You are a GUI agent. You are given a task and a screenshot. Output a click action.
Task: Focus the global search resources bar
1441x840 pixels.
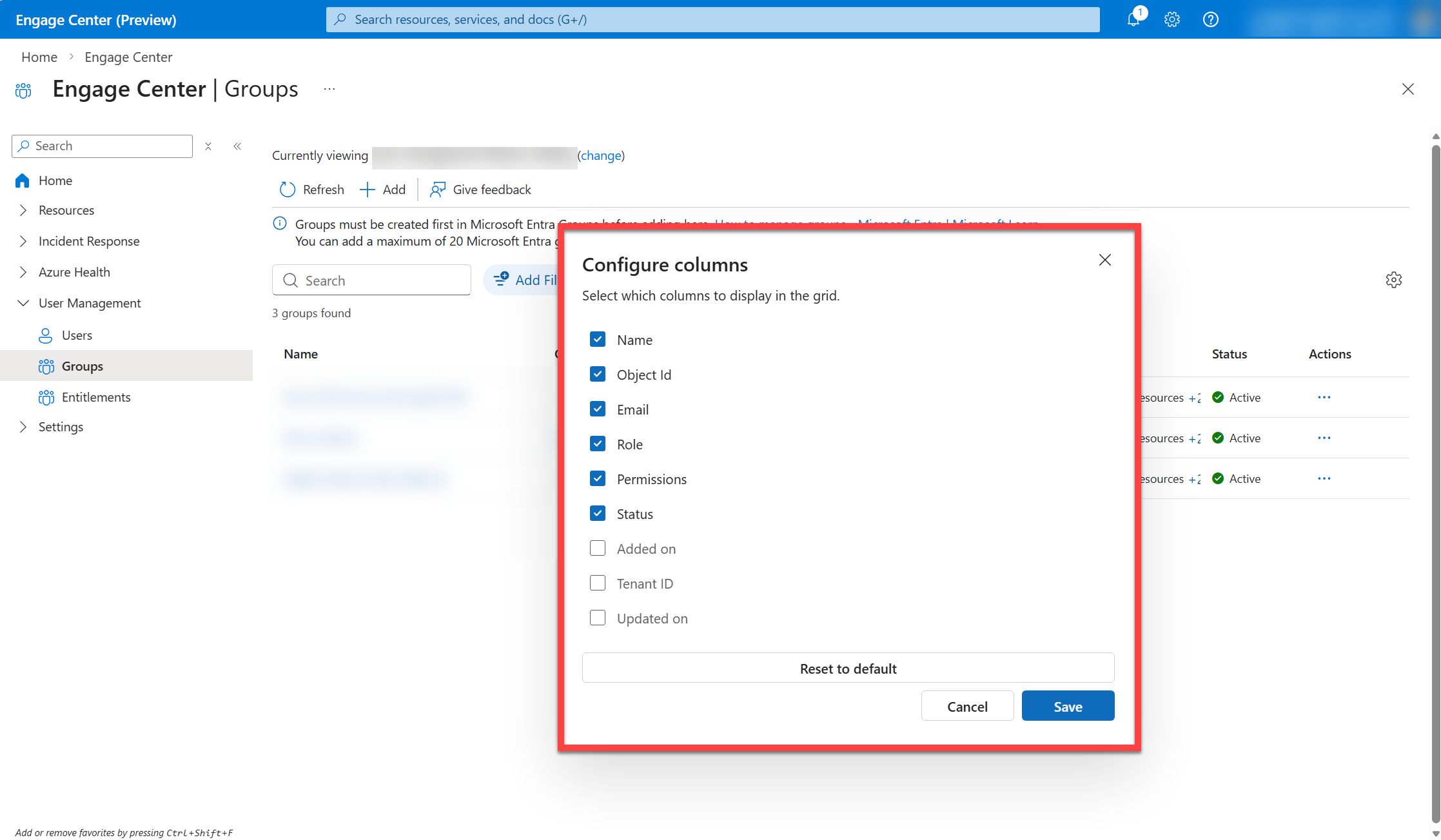point(712,19)
